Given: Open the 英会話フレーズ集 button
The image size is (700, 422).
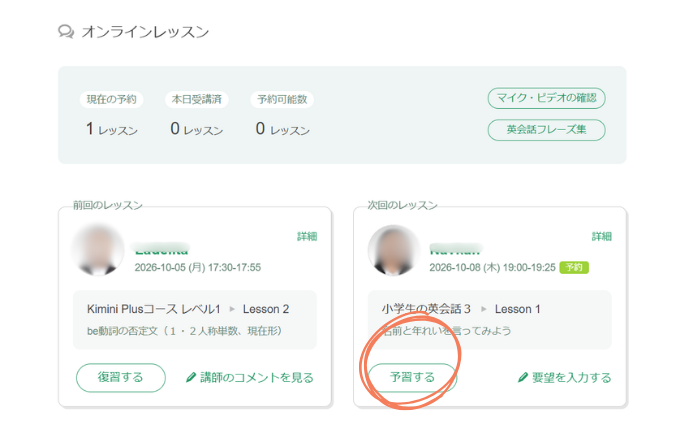Looking at the screenshot, I should [546, 130].
